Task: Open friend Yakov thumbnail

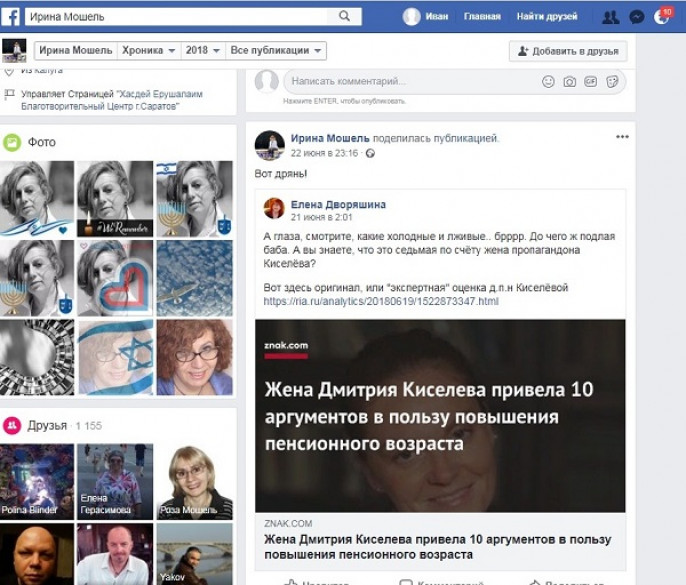Action: coord(195,554)
